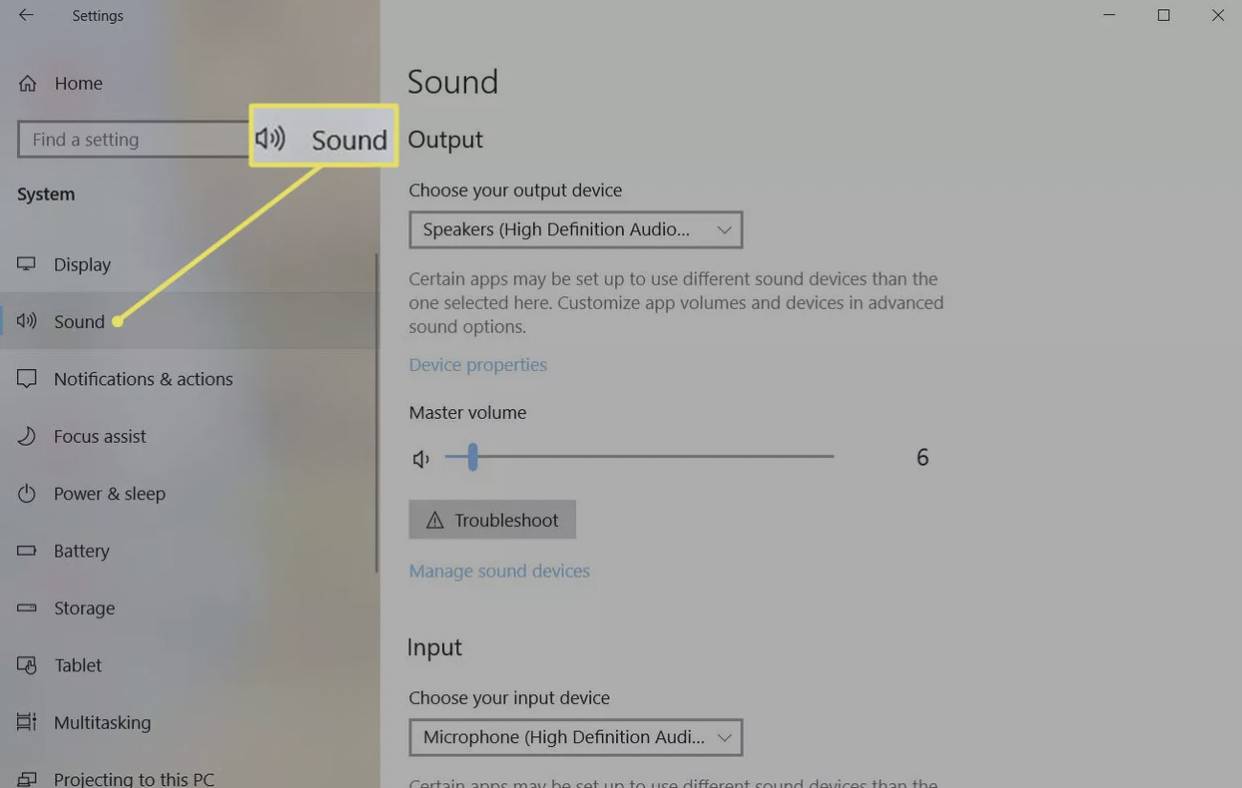Click the Power & sleep icon
Image resolution: width=1242 pixels, height=788 pixels.
pos(27,493)
